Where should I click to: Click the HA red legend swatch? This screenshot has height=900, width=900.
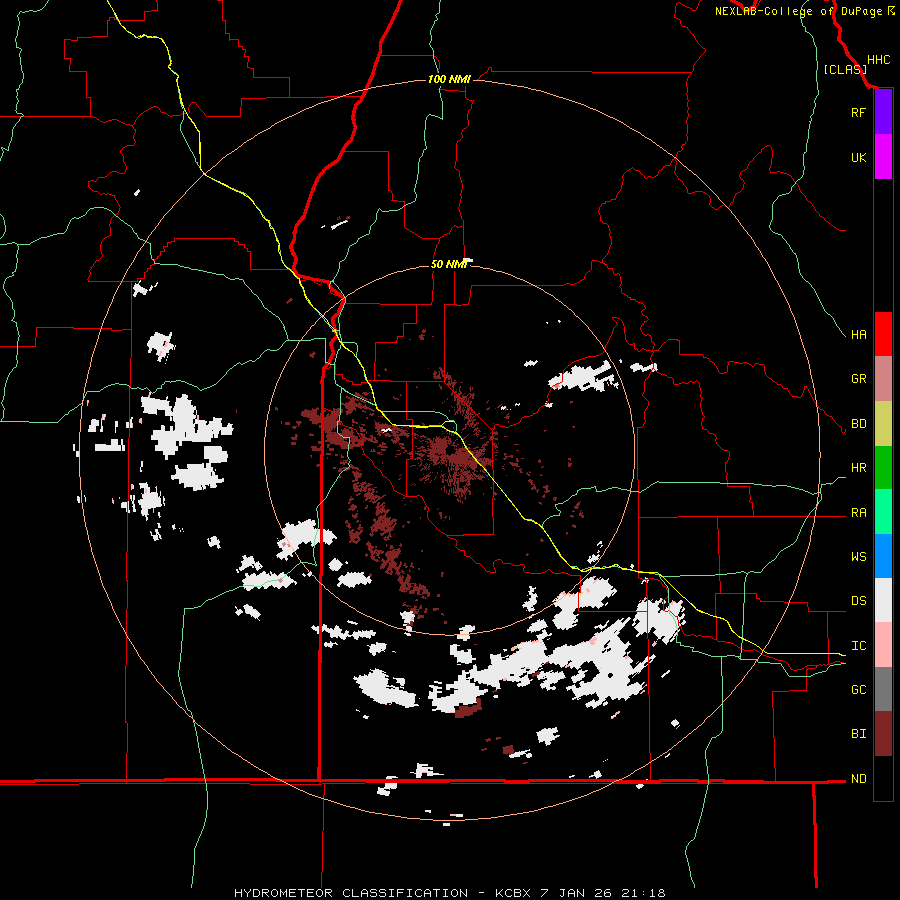[883, 334]
